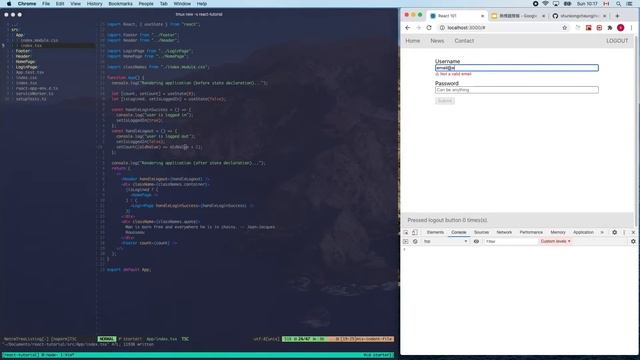Switch to the Google browser tab

(x=518, y=16)
